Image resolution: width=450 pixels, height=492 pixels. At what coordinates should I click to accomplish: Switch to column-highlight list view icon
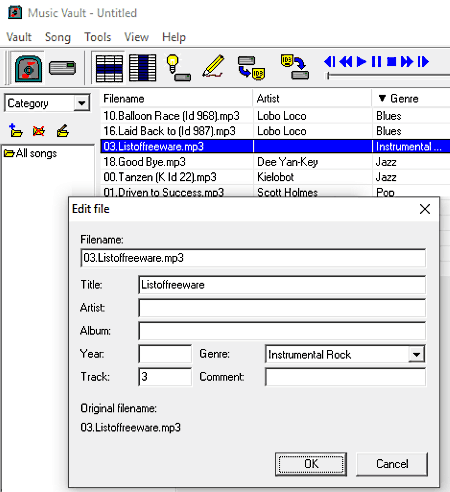[x=142, y=68]
